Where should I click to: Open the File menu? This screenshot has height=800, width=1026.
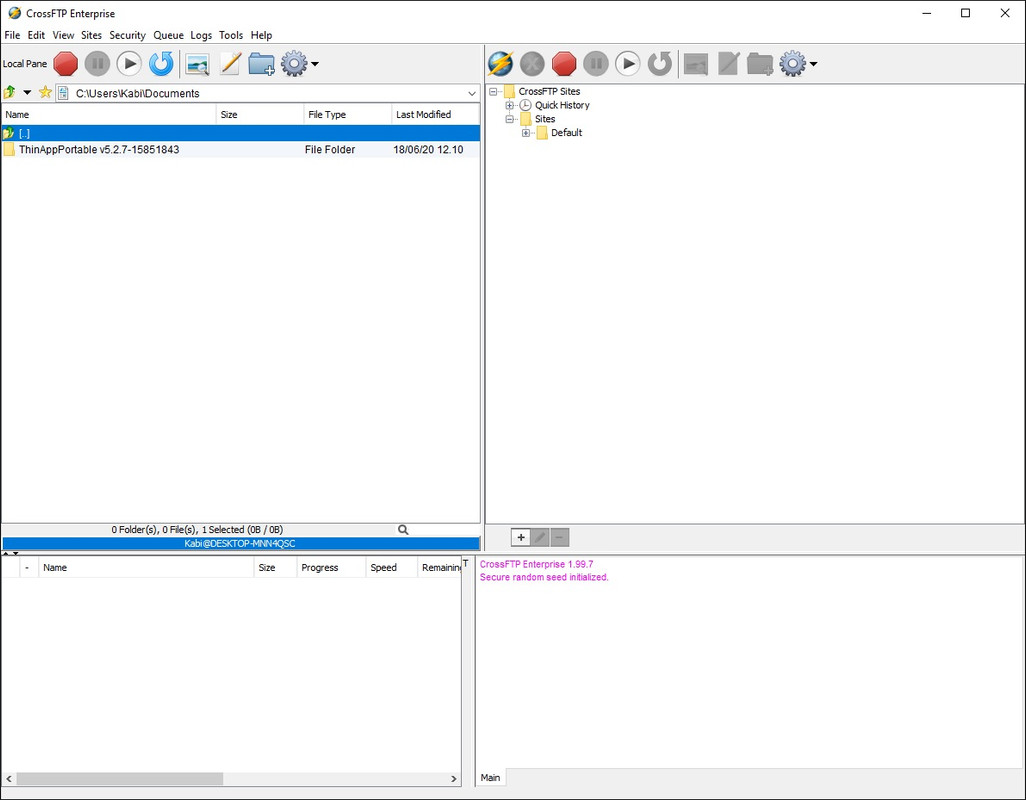pyautogui.click(x=12, y=35)
